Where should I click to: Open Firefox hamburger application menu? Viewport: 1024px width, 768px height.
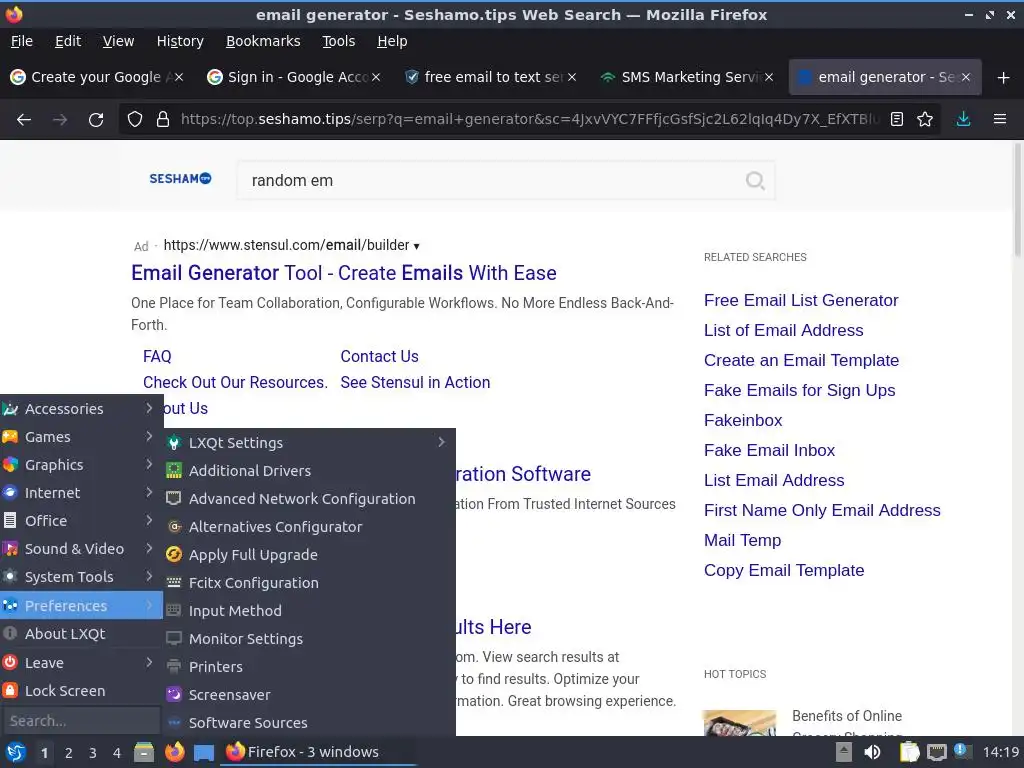click(1000, 120)
